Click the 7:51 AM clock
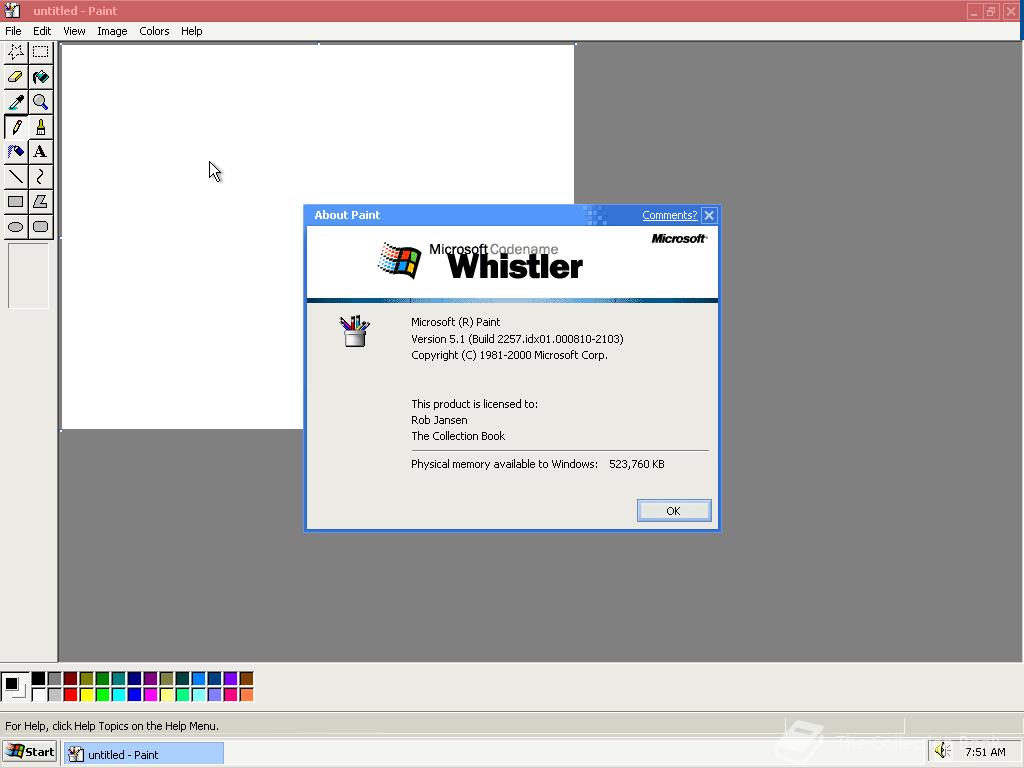The height and width of the screenshot is (768, 1024). [985, 752]
